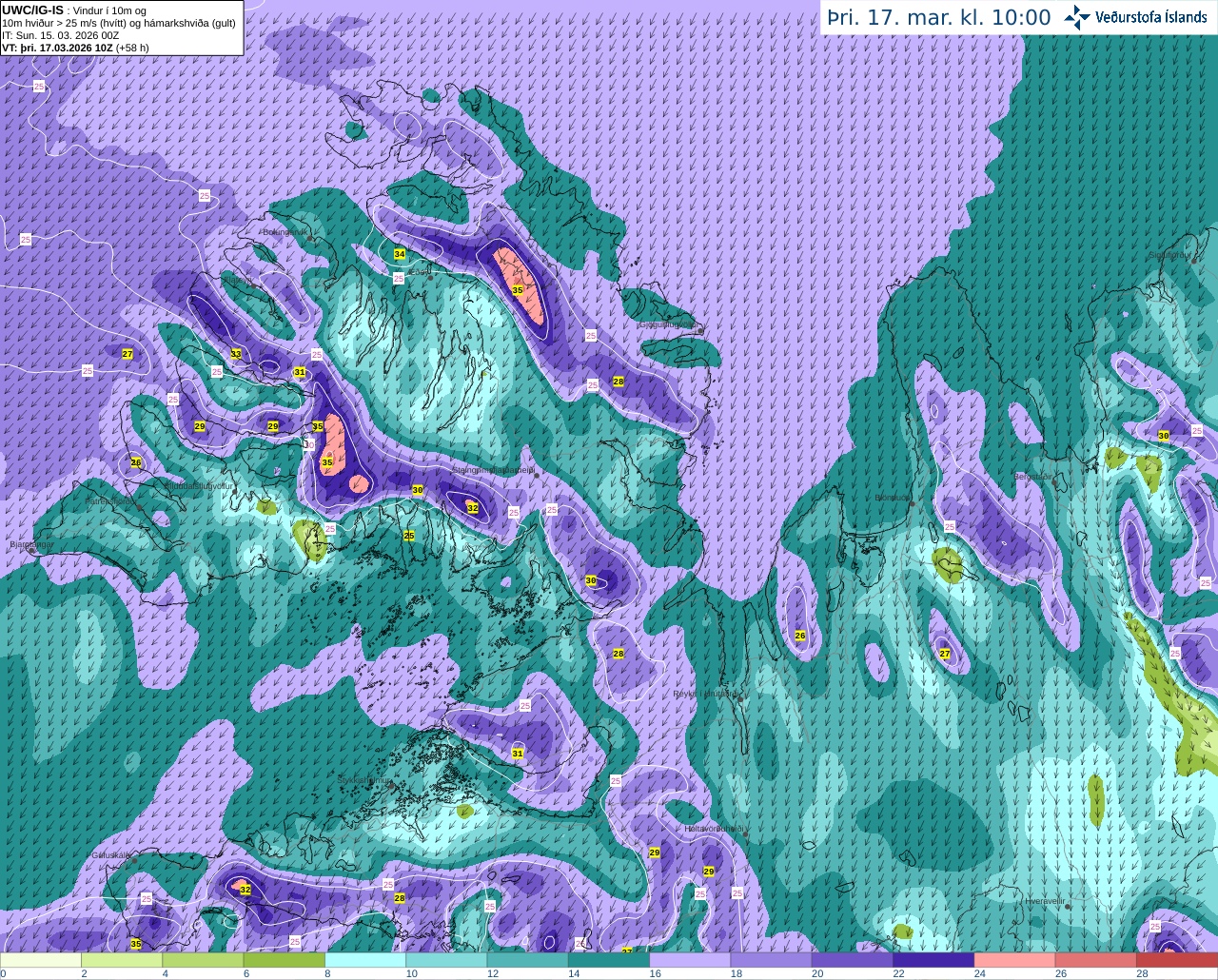Screen dimensions: 1218x980
Task: Click the Bolungarvík station label
Action: [285, 231]
